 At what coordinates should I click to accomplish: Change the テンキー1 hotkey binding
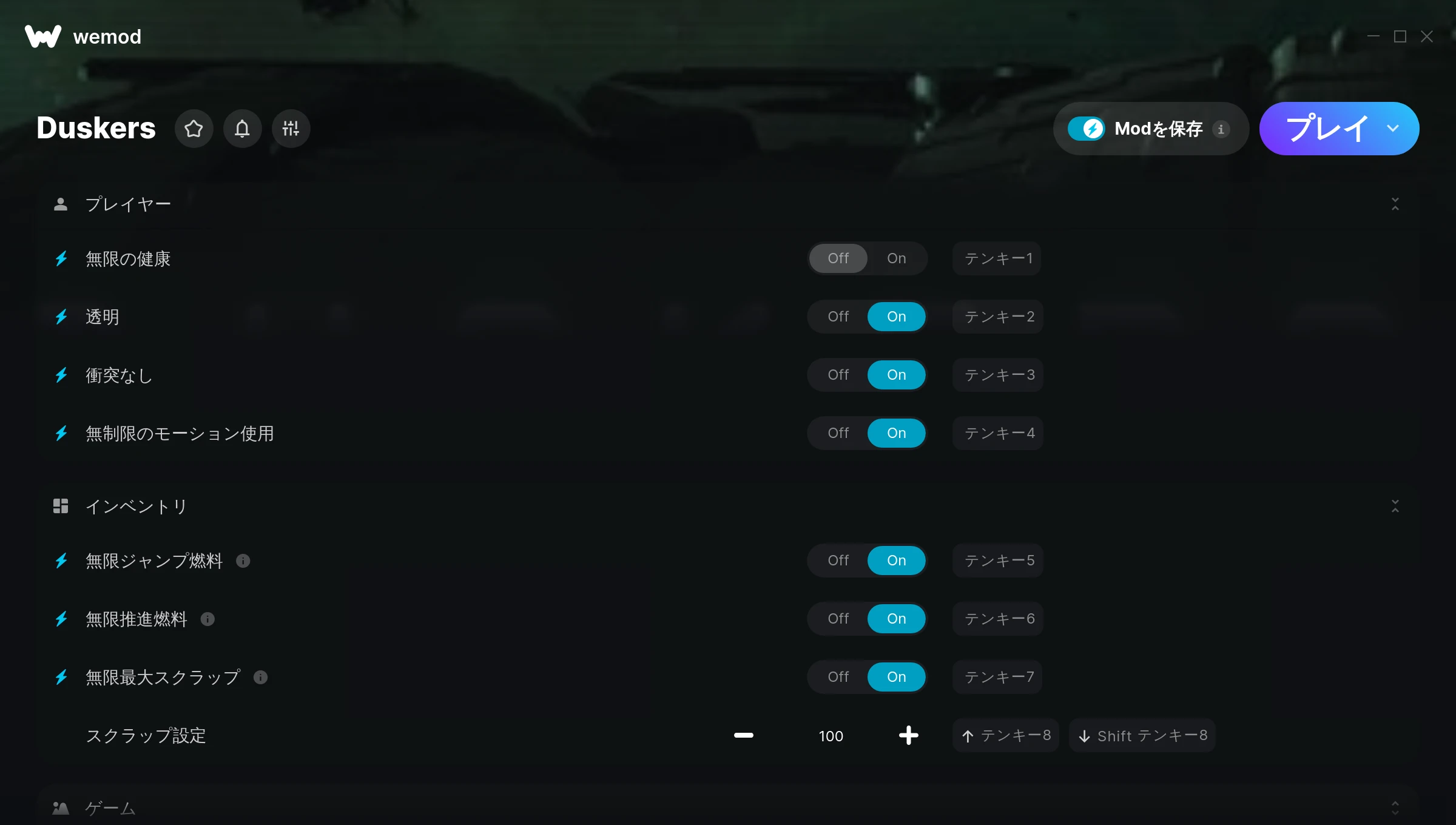click(997, 258)
